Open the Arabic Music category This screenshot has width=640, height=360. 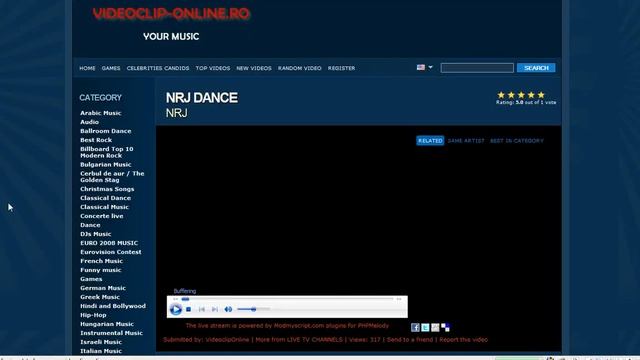point(101,113)
